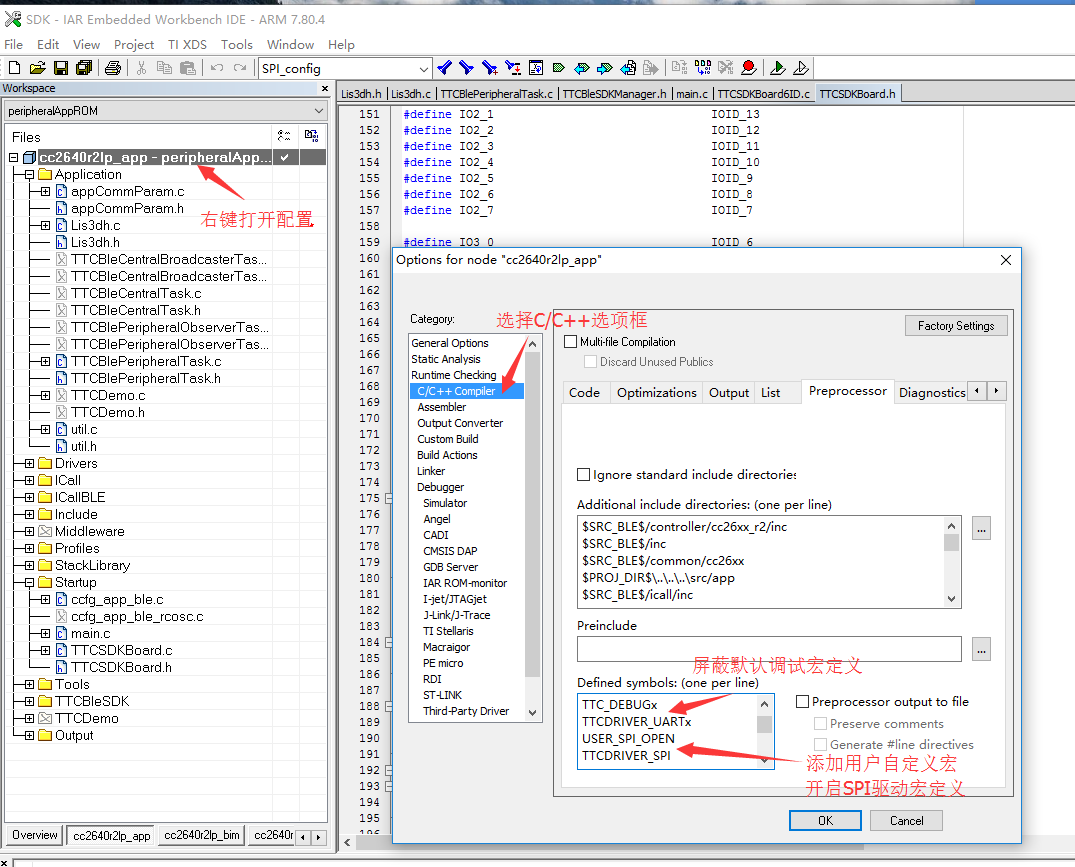The image size is (1075, 867).
Task: Expand the TTCBleSDK folder node
Action: click(x=29, y=701)
